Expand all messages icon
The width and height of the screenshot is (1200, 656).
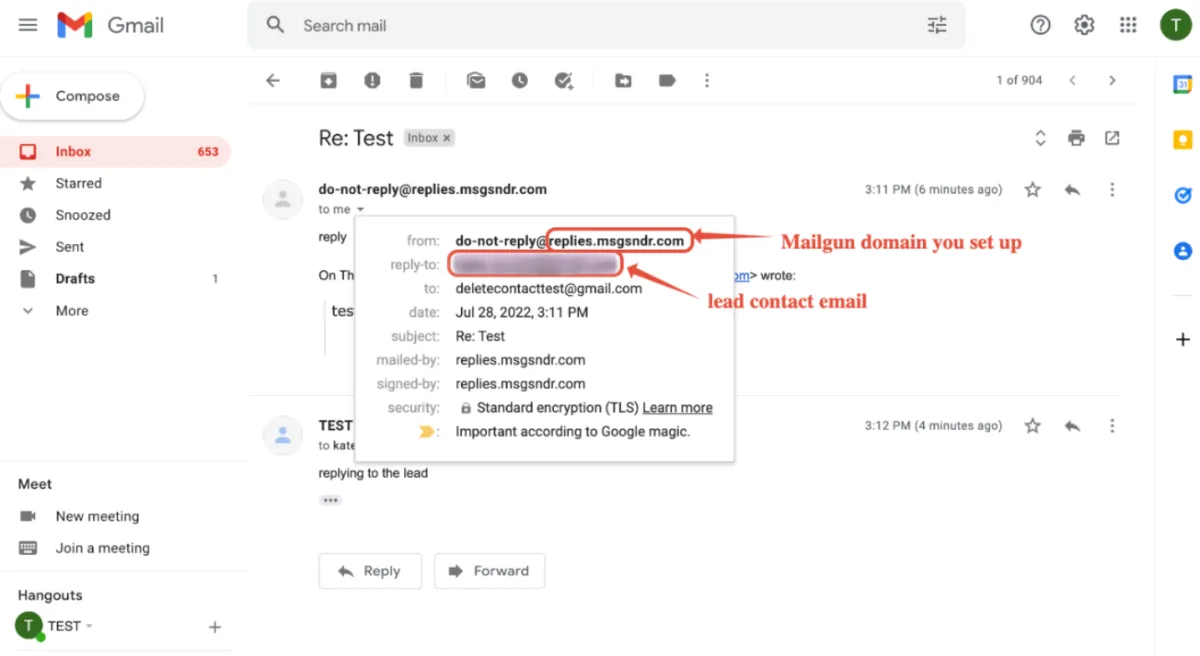[x=1040, y=138]
